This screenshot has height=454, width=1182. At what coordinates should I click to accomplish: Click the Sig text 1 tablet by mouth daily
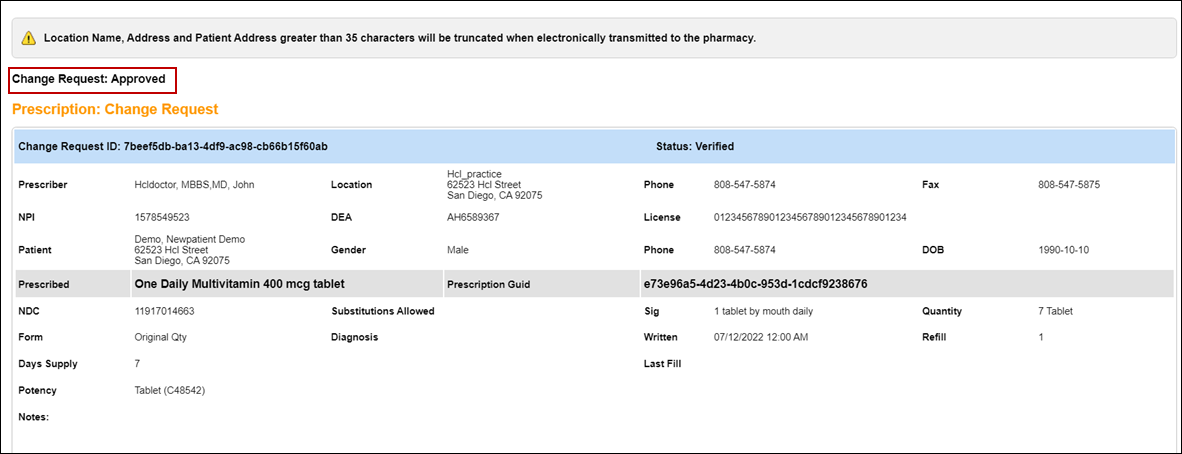(x=763, y=311)
